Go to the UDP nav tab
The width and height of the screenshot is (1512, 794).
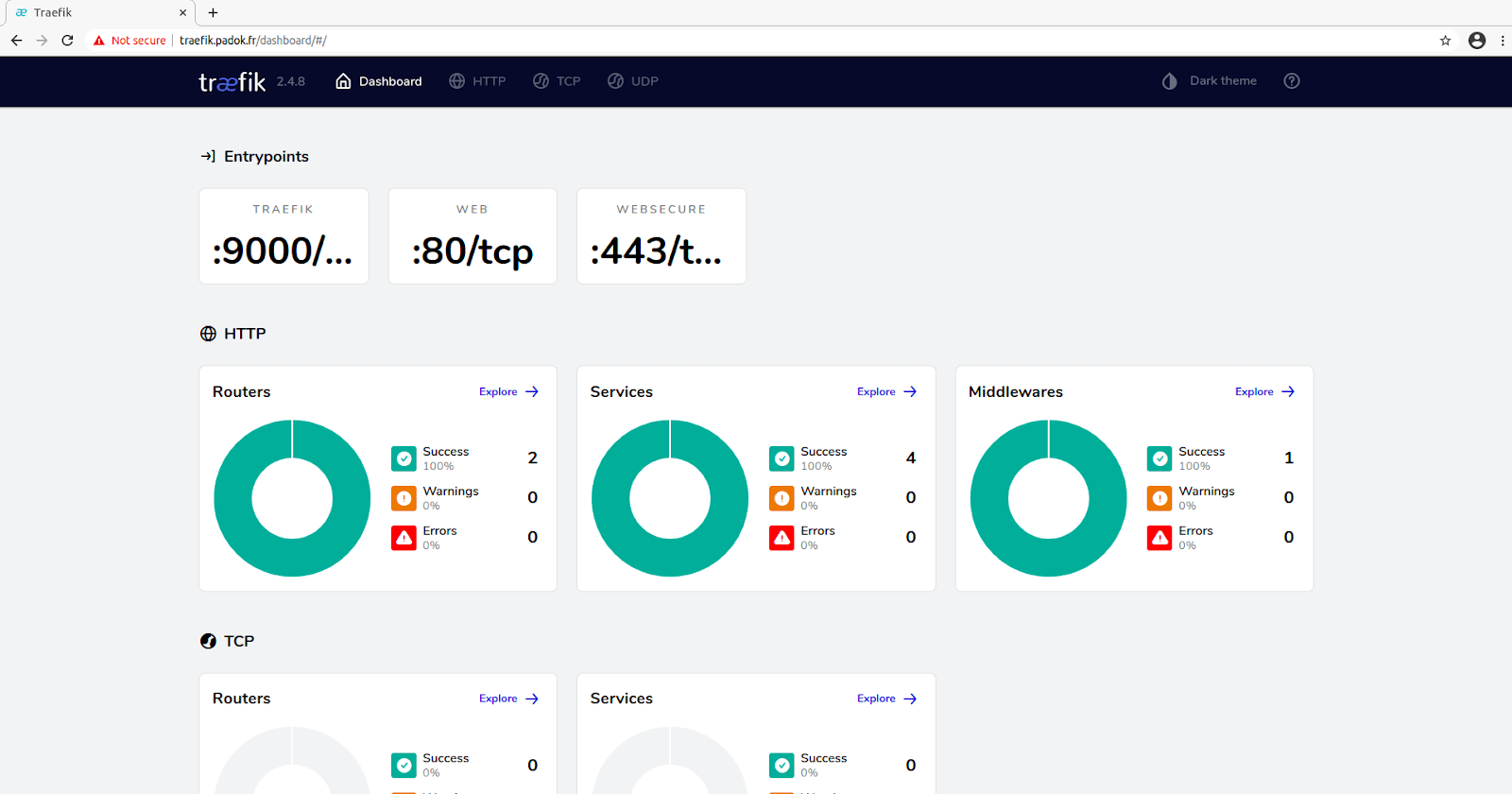632,81
